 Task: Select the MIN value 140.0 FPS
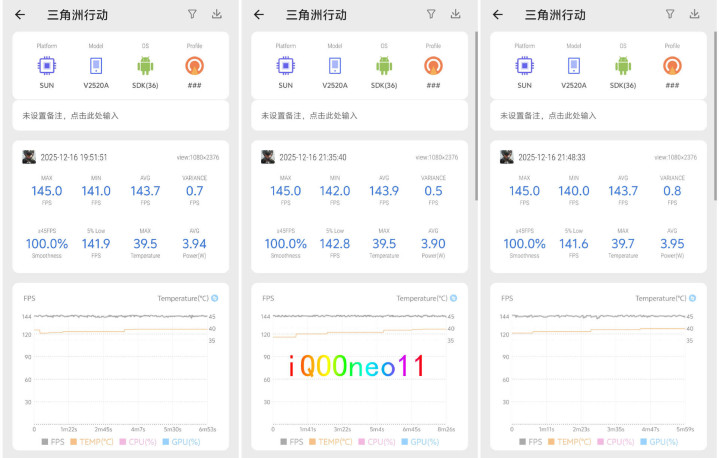pyautogui.click(x=574, y=191)
